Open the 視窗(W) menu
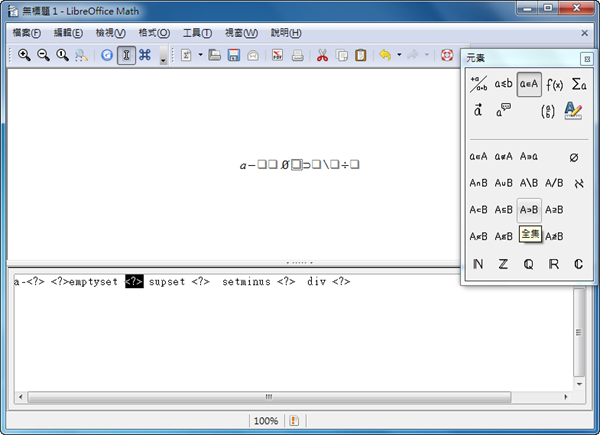The width and height of the screenshot is (600, 435). pyautogui.click(x=241, y=33)
